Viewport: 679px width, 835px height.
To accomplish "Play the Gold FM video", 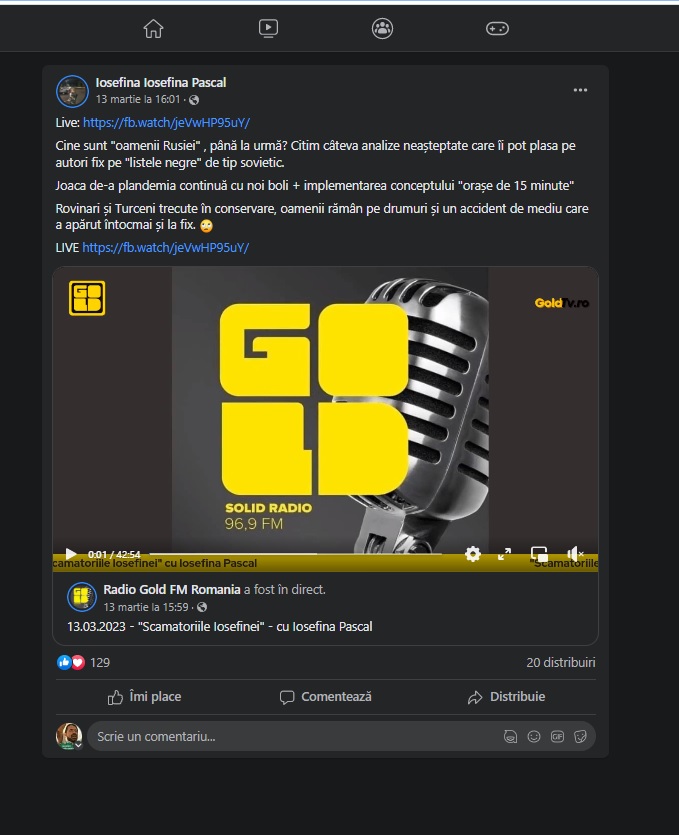I will click(70, 554).
